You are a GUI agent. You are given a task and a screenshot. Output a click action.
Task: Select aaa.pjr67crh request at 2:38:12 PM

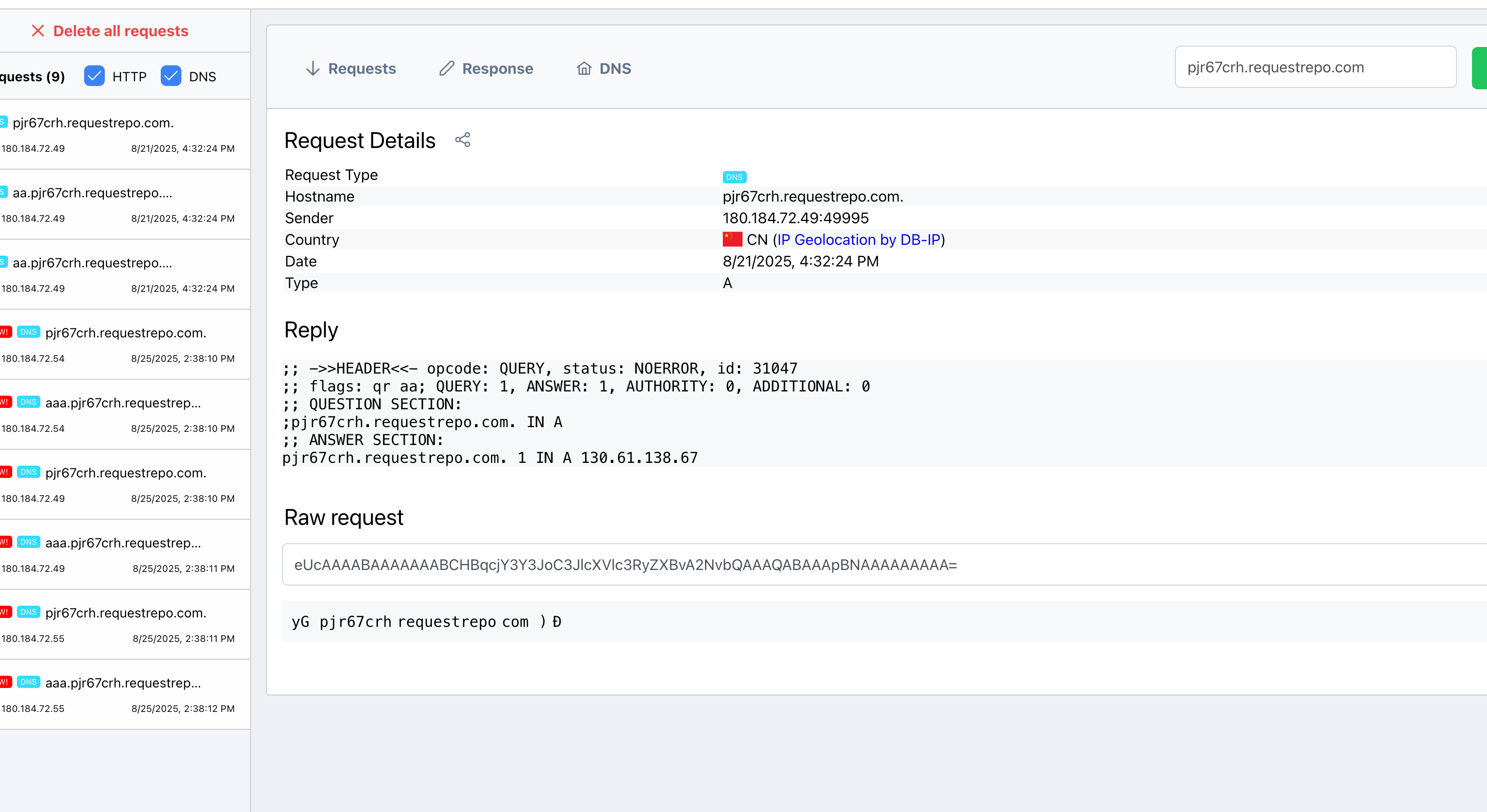click(121, 694)
